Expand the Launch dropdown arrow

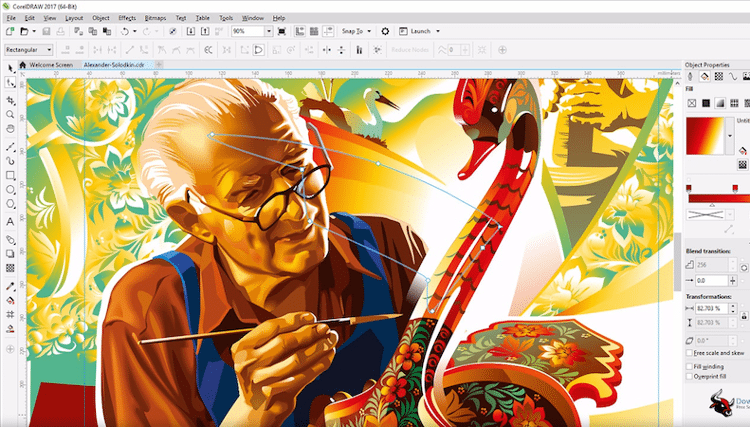438,31
